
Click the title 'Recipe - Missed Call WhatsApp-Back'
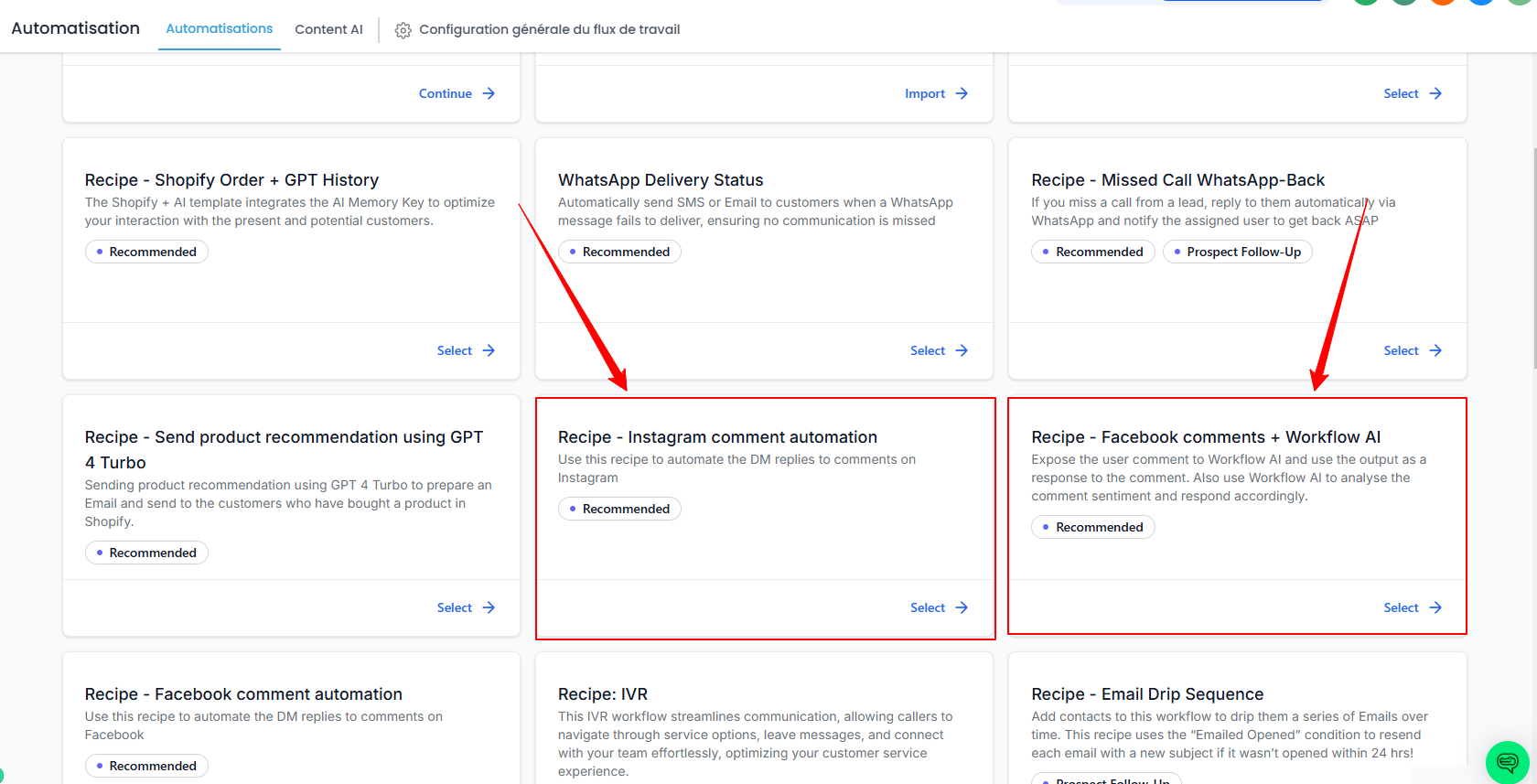tap(1178, 180)
